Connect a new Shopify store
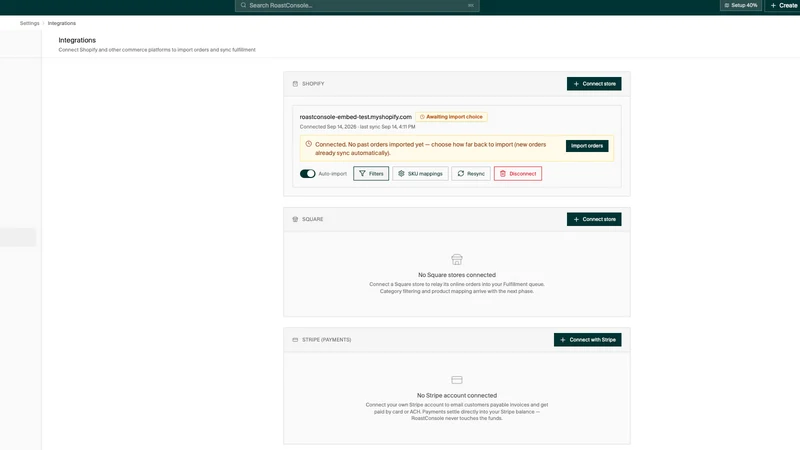 594,84
